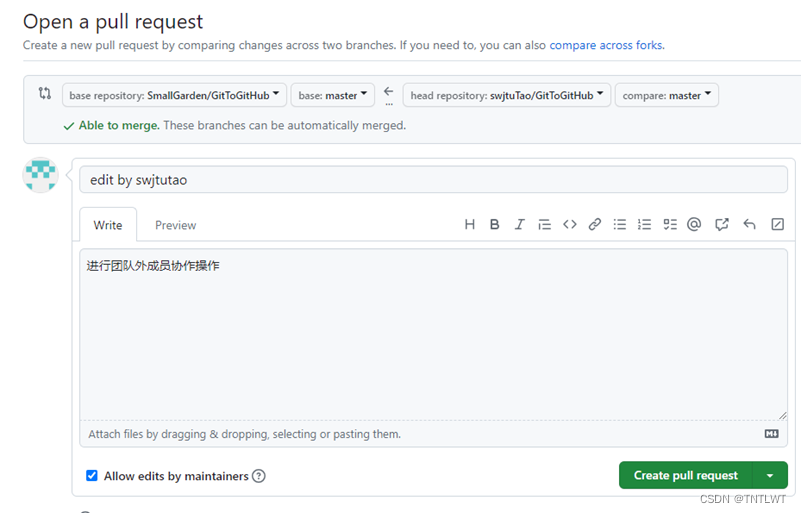Screen dimensions: 801x513
Task: Insert heading with the H icon
Action: [469, 224]
